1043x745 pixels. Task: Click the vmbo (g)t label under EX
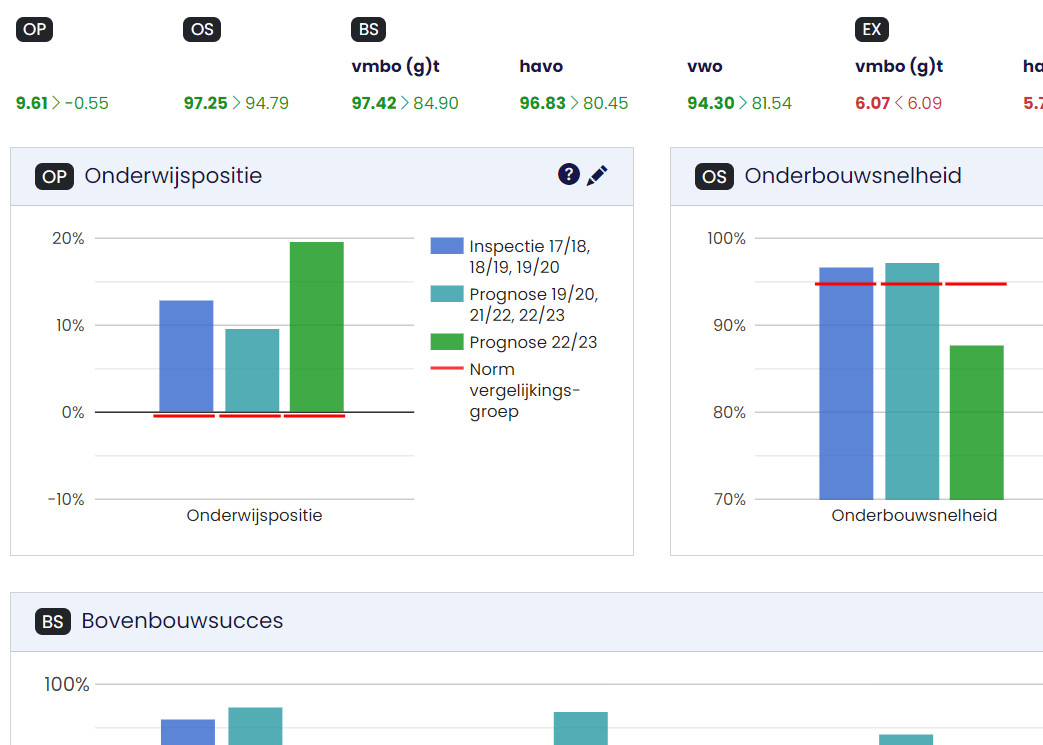click(x=899, y=67)
